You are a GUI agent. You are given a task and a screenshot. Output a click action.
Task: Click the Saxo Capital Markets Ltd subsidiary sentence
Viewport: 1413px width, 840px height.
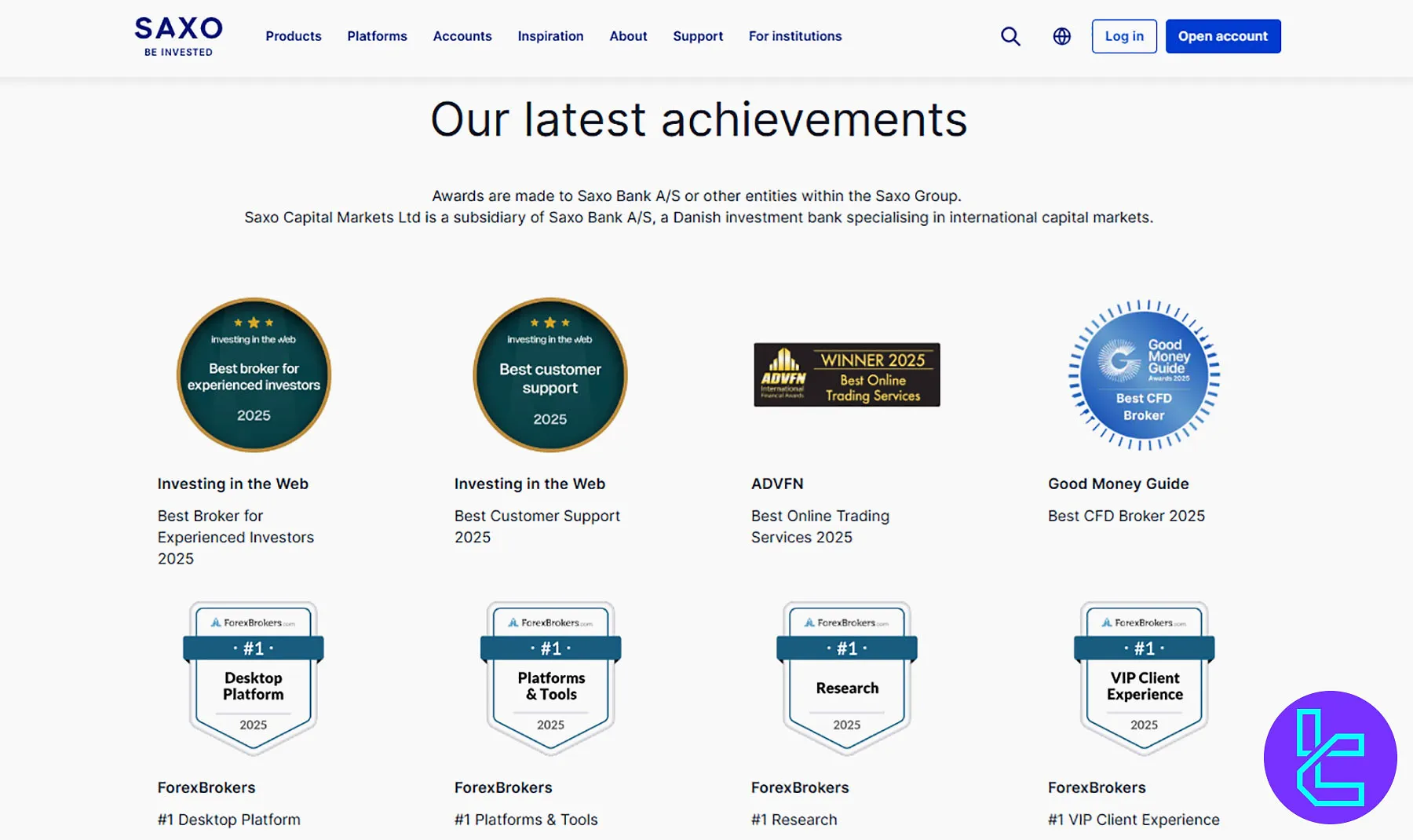(699, 217)
